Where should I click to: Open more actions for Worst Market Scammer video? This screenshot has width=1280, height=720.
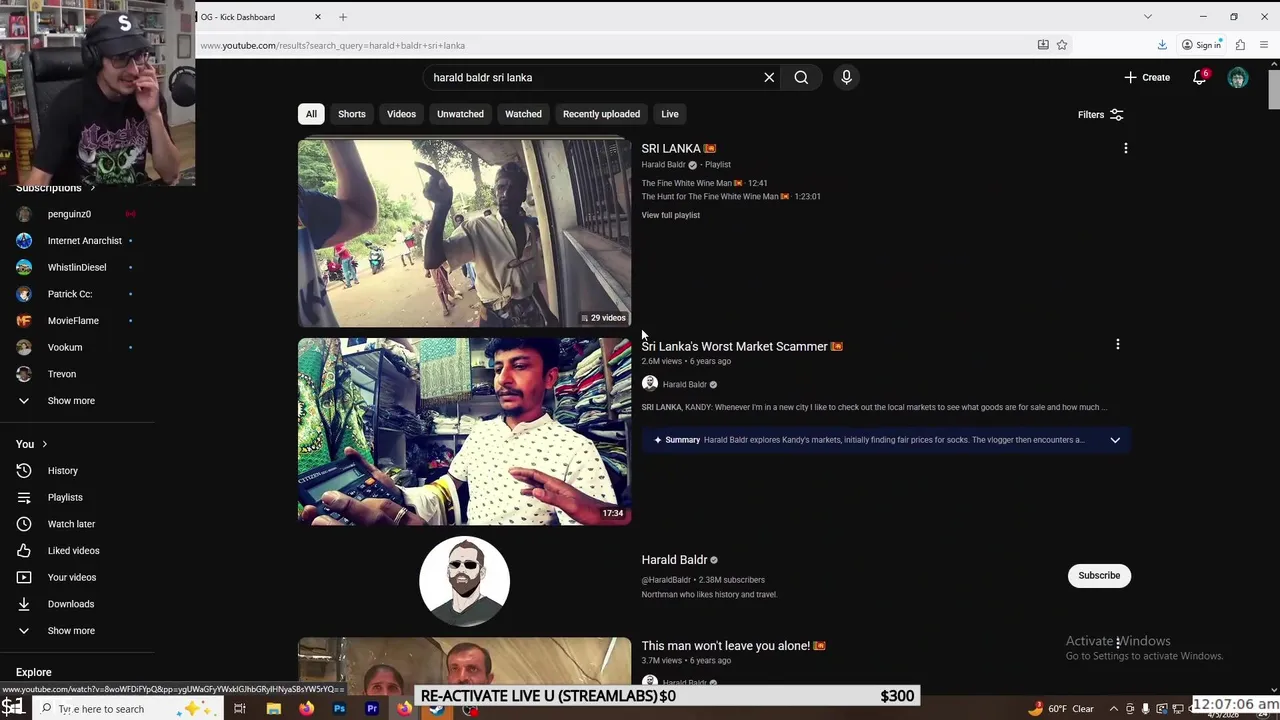coord(1117,345)
